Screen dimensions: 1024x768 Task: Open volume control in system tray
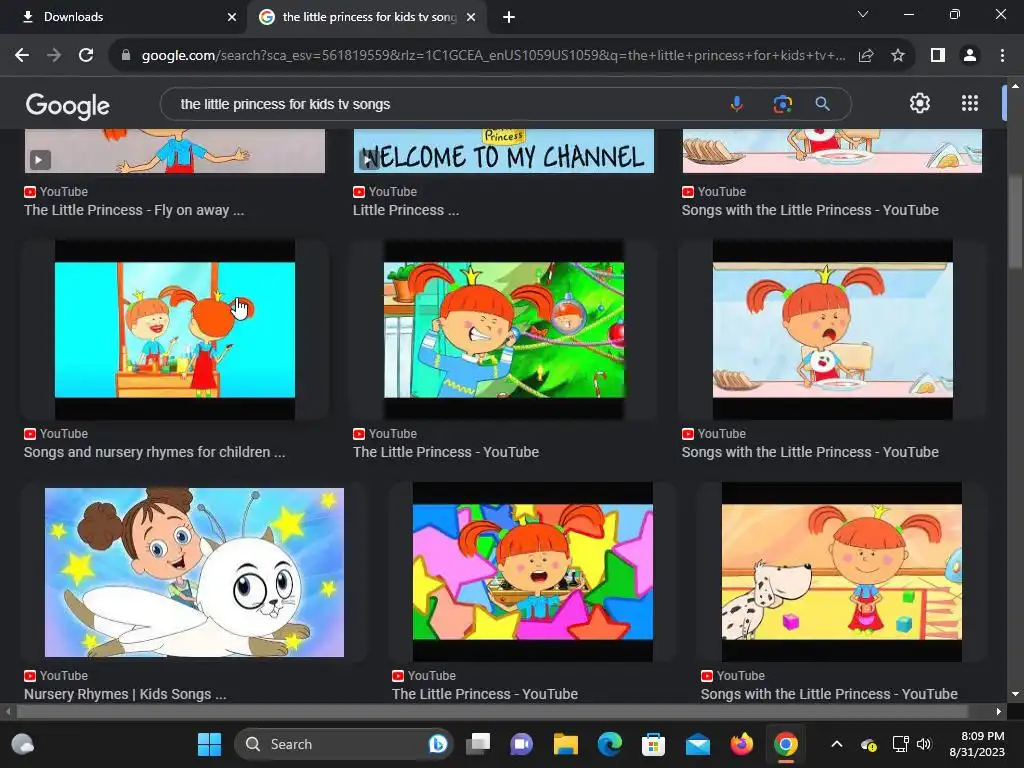[x=923, y=744]
